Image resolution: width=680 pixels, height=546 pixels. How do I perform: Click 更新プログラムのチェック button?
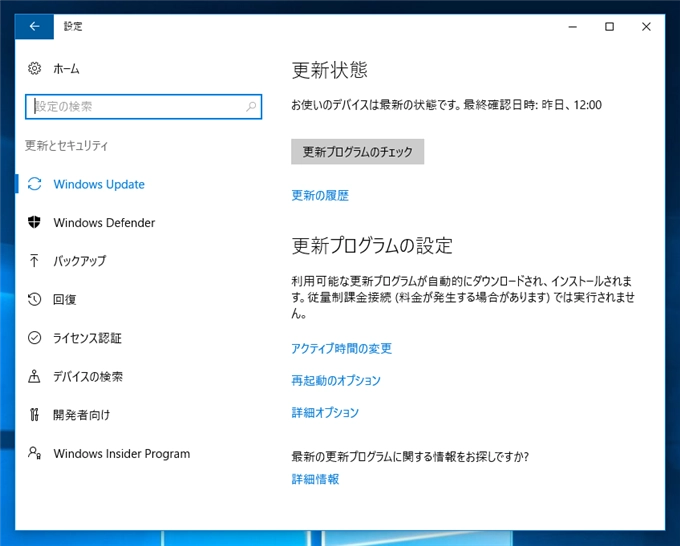(357, 151)
